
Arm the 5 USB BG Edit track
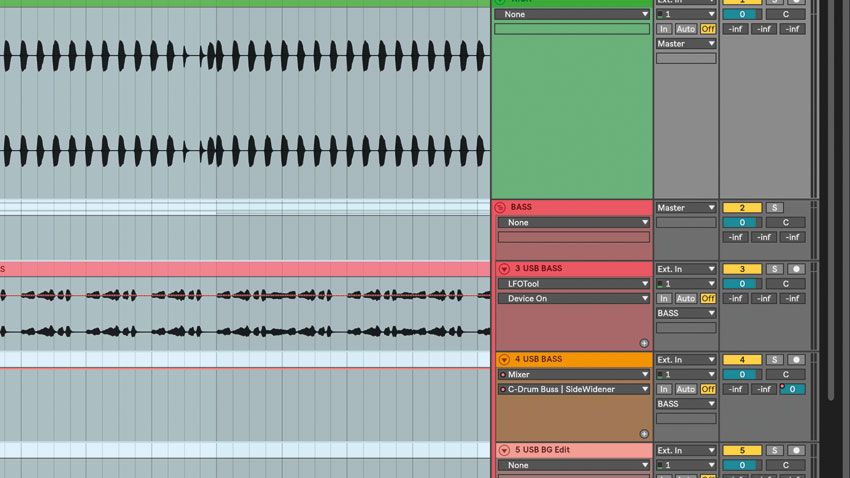796,450
